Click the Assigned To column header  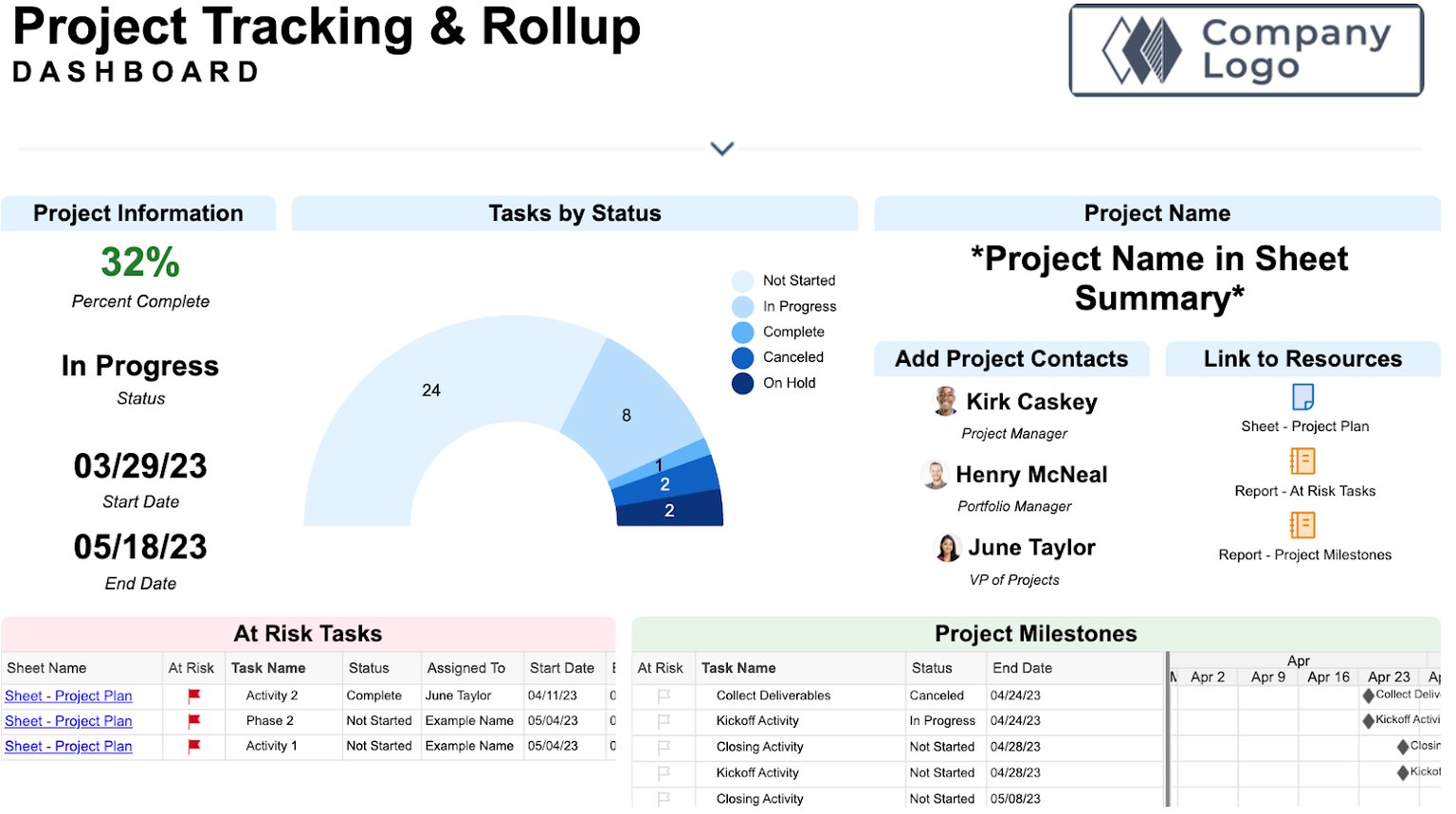tap(465, 668)
